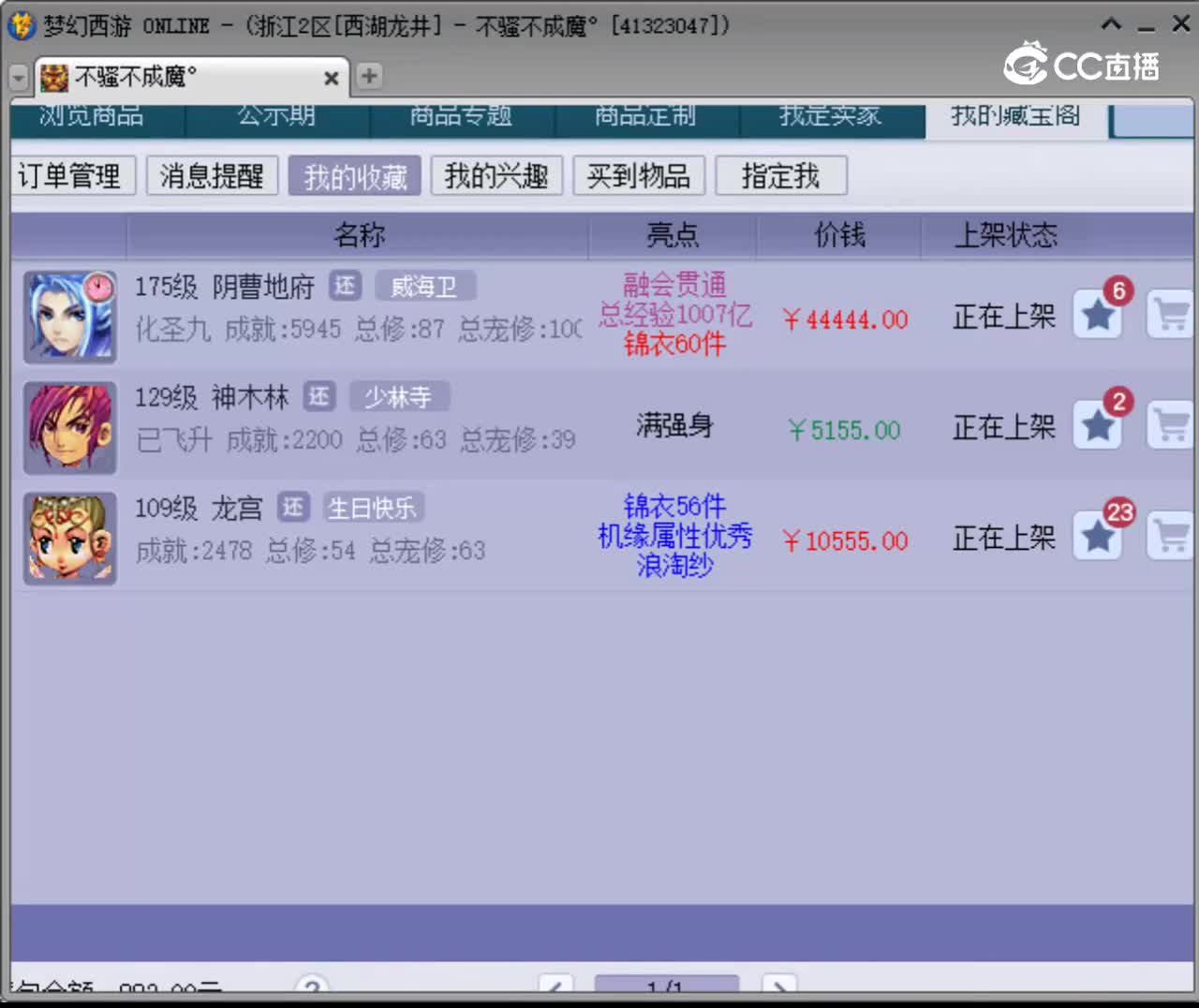Click price ￥5155.00
Screen dimensions: 1199x1008
point(844,431)
